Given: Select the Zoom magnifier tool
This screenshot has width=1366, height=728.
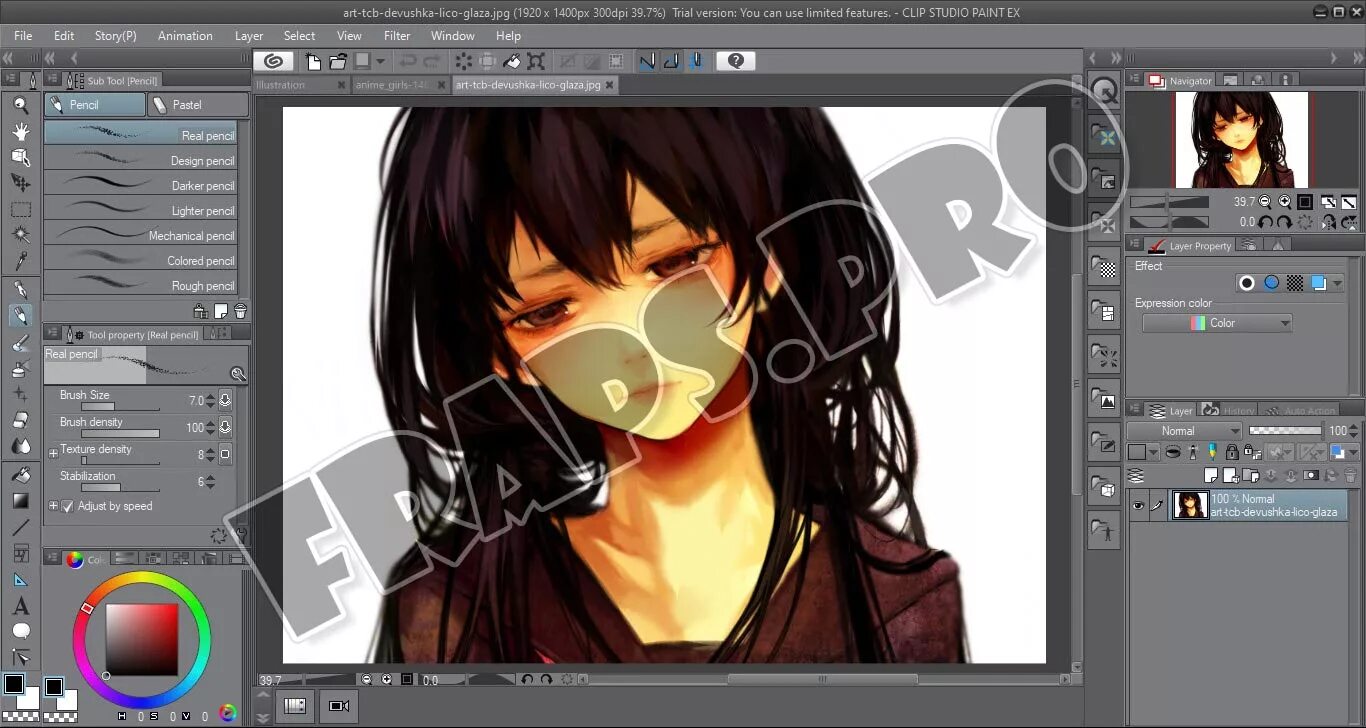Looking at the screenshot, I should pos(20,104).
